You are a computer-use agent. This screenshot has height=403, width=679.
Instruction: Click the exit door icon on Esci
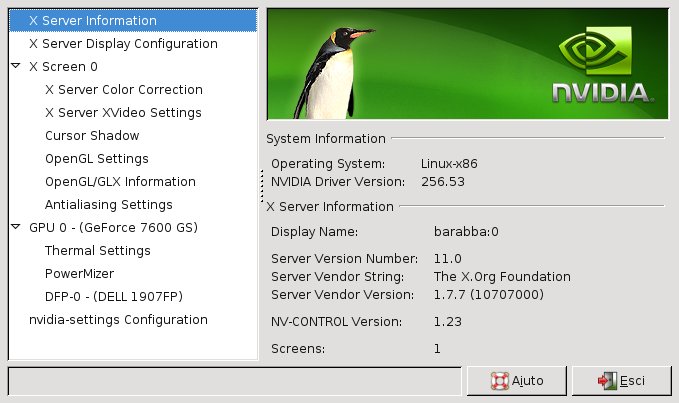607,381
